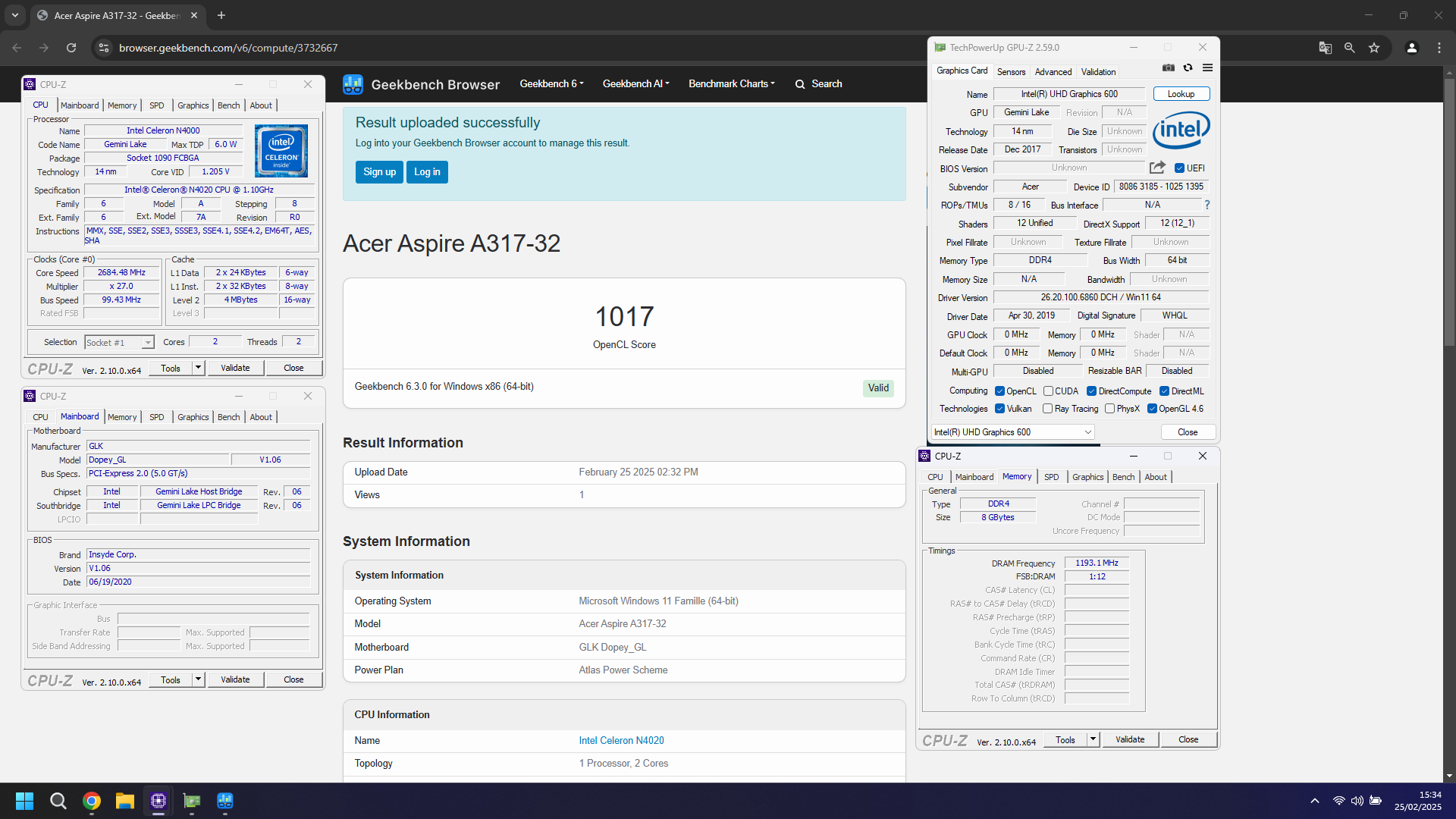
Task: Click the Log in button
Action: coord(427,172)
